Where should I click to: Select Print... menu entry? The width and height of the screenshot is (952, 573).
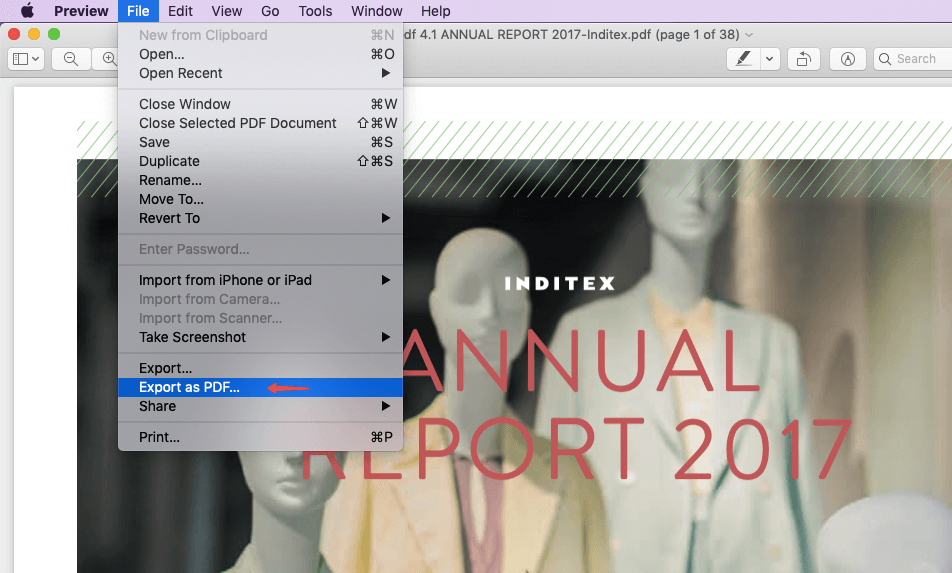click(x=160, y=437)
